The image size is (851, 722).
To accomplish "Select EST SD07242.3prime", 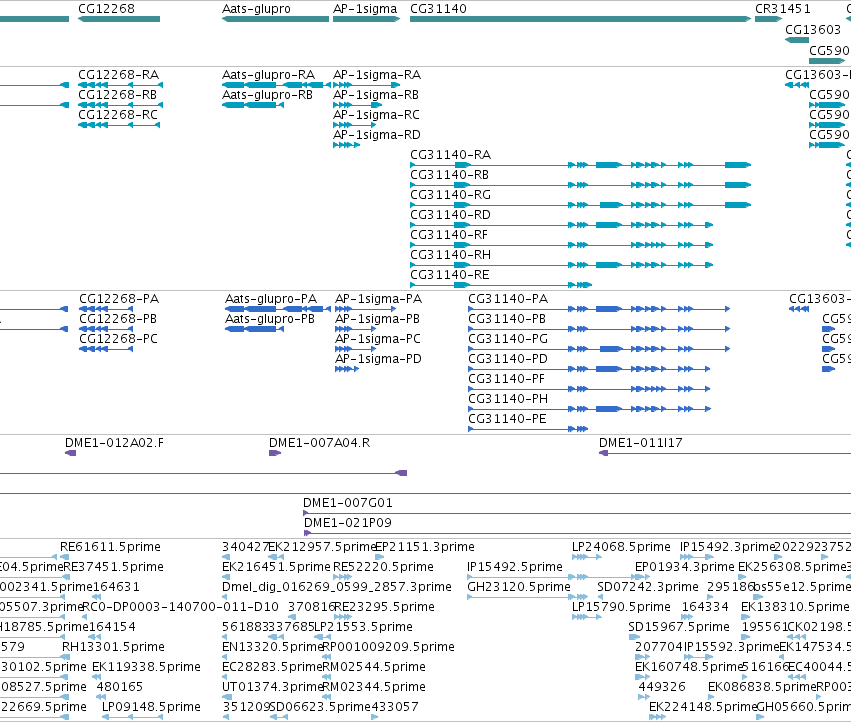I will coord(648,587).
